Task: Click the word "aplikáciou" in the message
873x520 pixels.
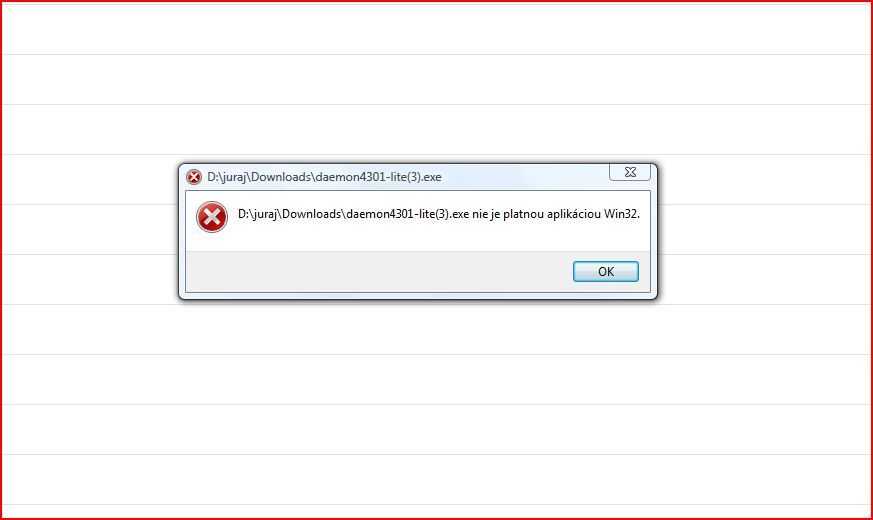Action: click(574, 214)
